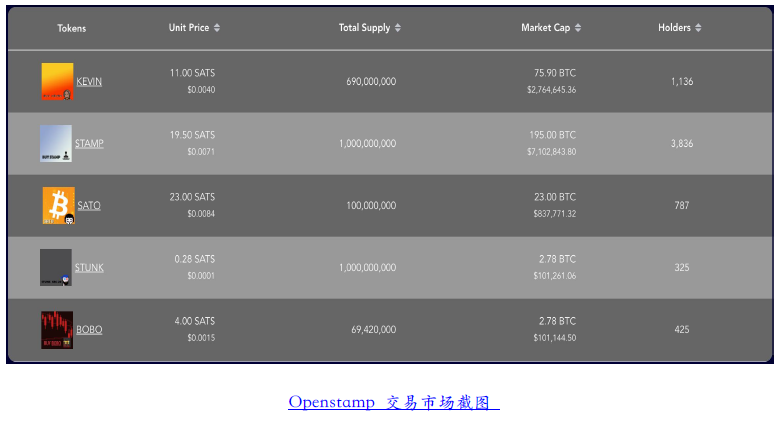
Task: Open the STAMP token link
Action: pyautogui.click(x=89, y=144)
